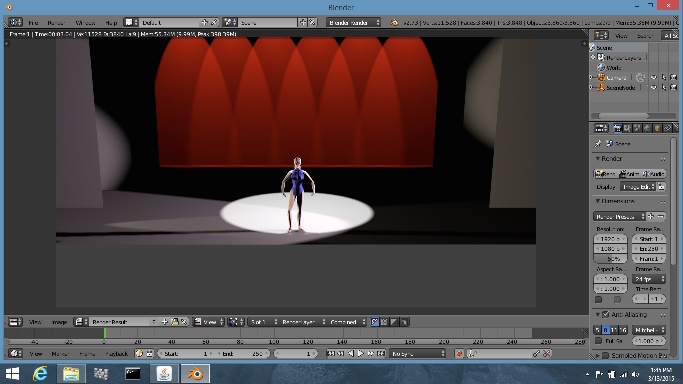Open properties editor type selector
This screenshot has width=683, height=384.
click(601, 128)
